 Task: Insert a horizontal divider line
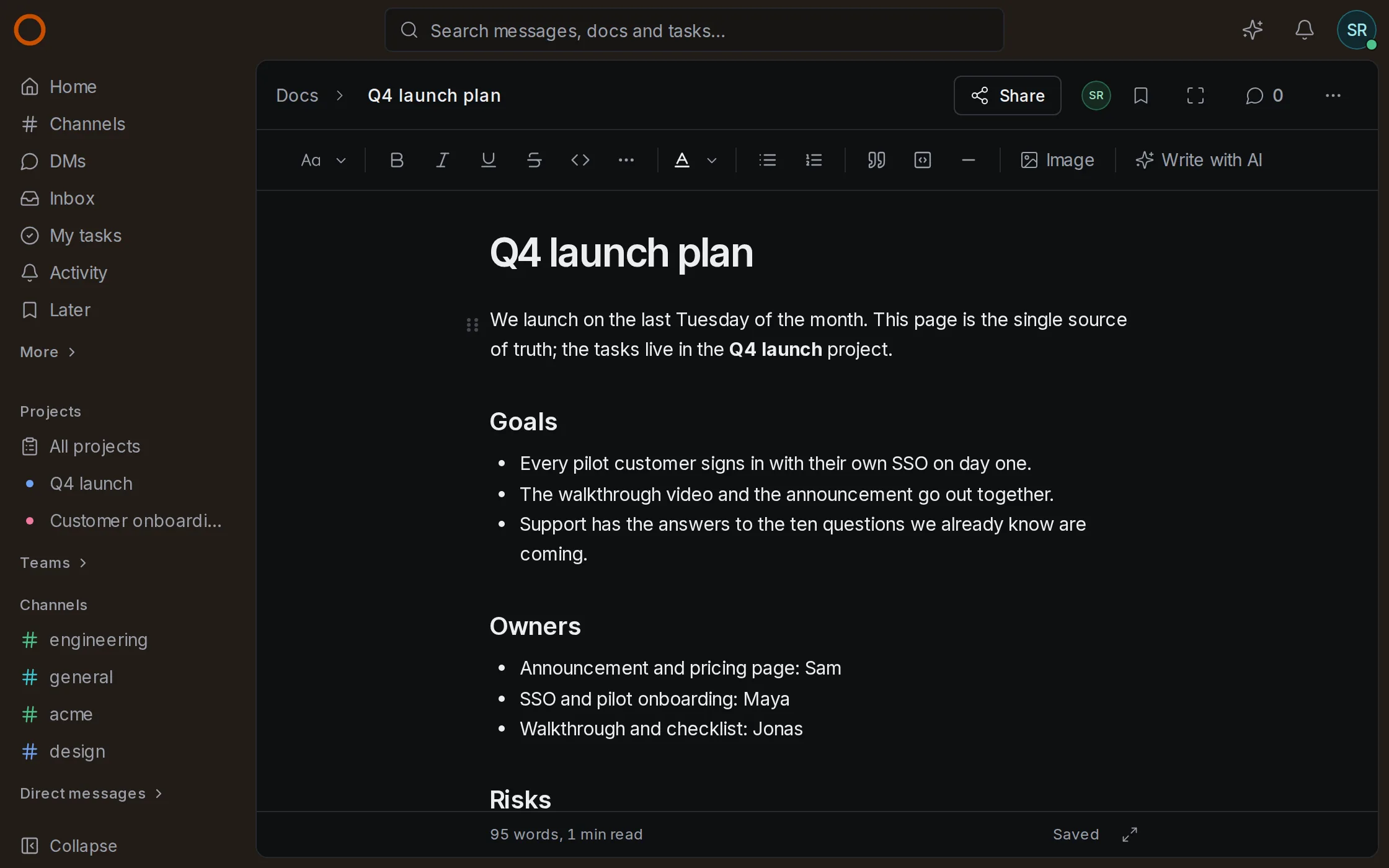969,160
